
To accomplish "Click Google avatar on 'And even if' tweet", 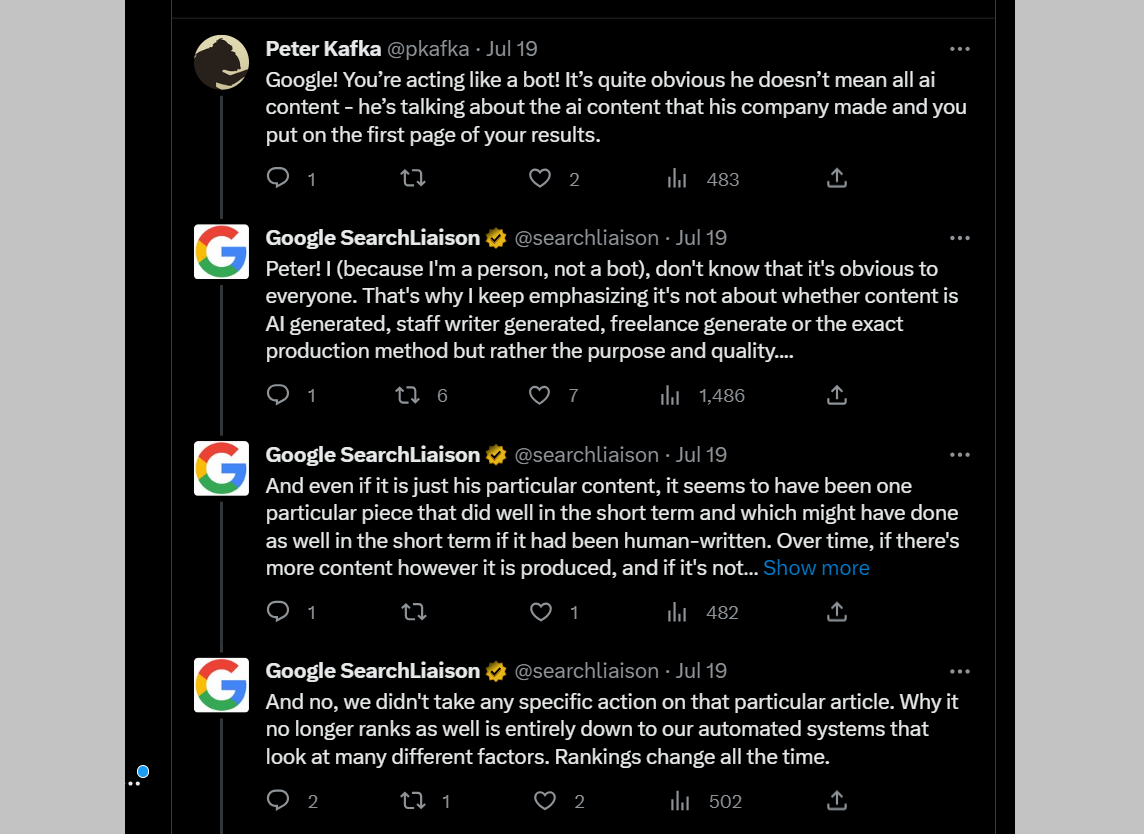I will (x=221, y=468).
